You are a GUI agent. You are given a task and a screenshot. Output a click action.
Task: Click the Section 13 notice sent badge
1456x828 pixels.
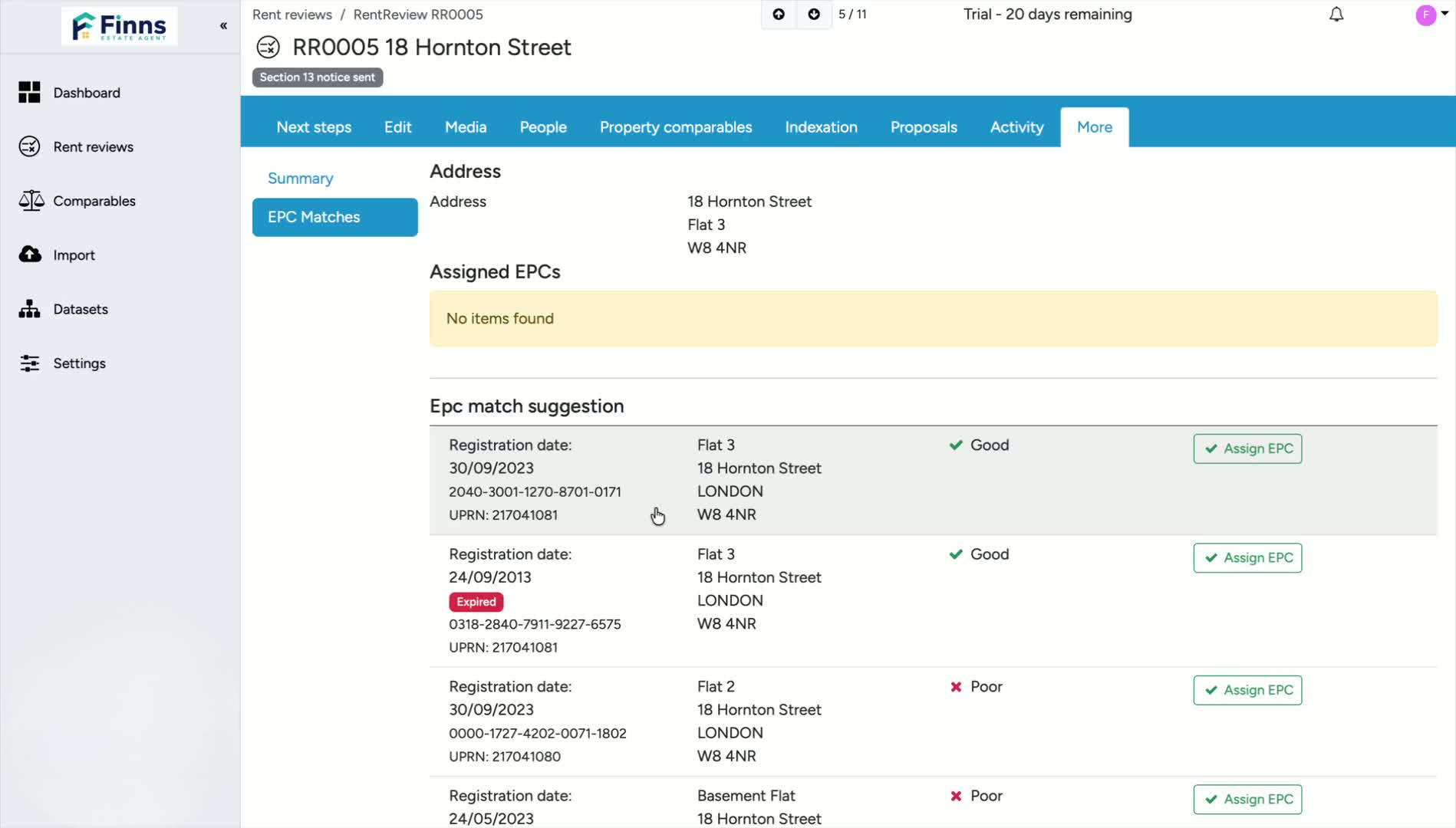pyautogui.click(x=318, y=77)
